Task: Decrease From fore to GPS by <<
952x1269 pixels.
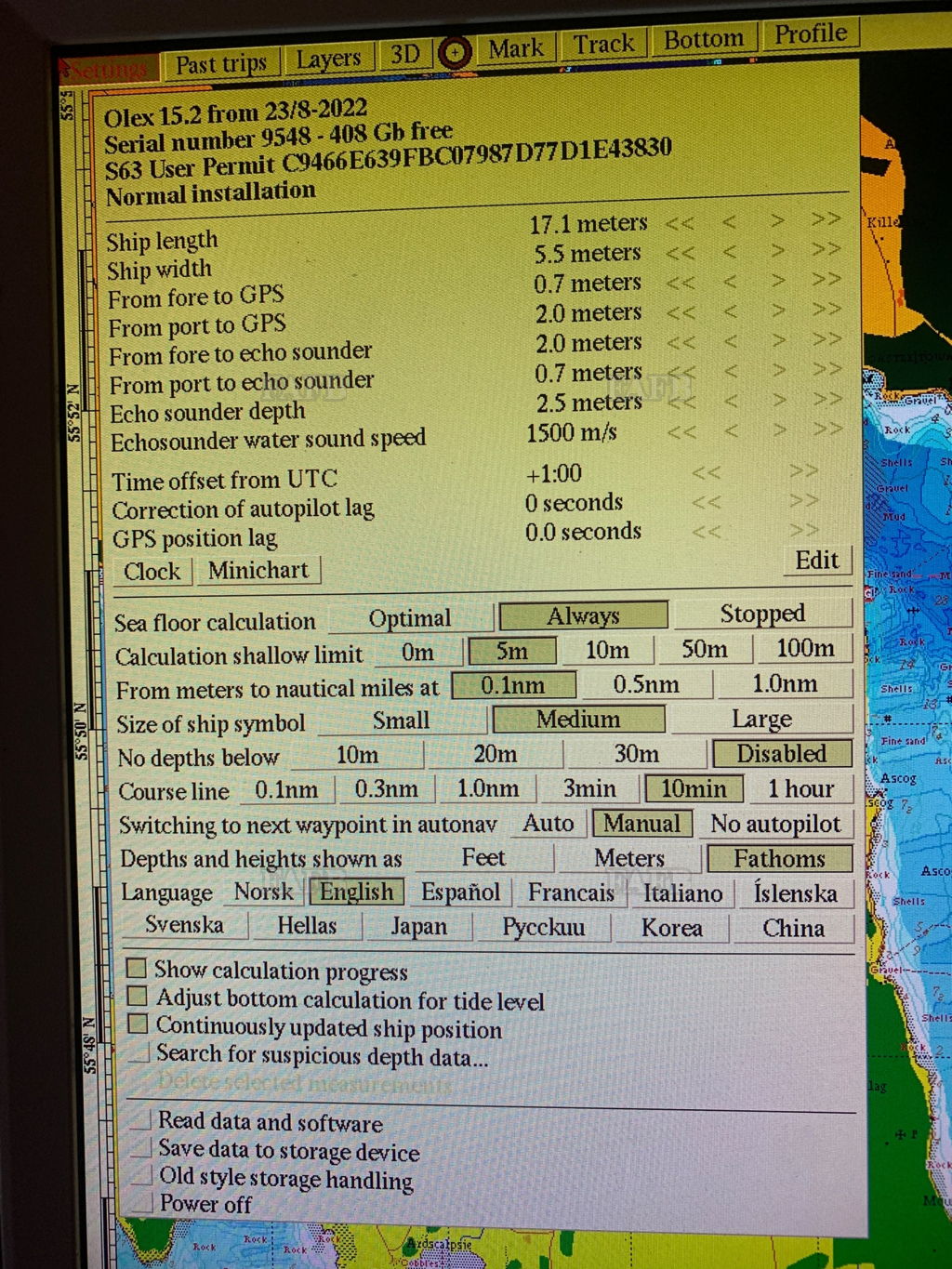Action: (x=680, y=283)
